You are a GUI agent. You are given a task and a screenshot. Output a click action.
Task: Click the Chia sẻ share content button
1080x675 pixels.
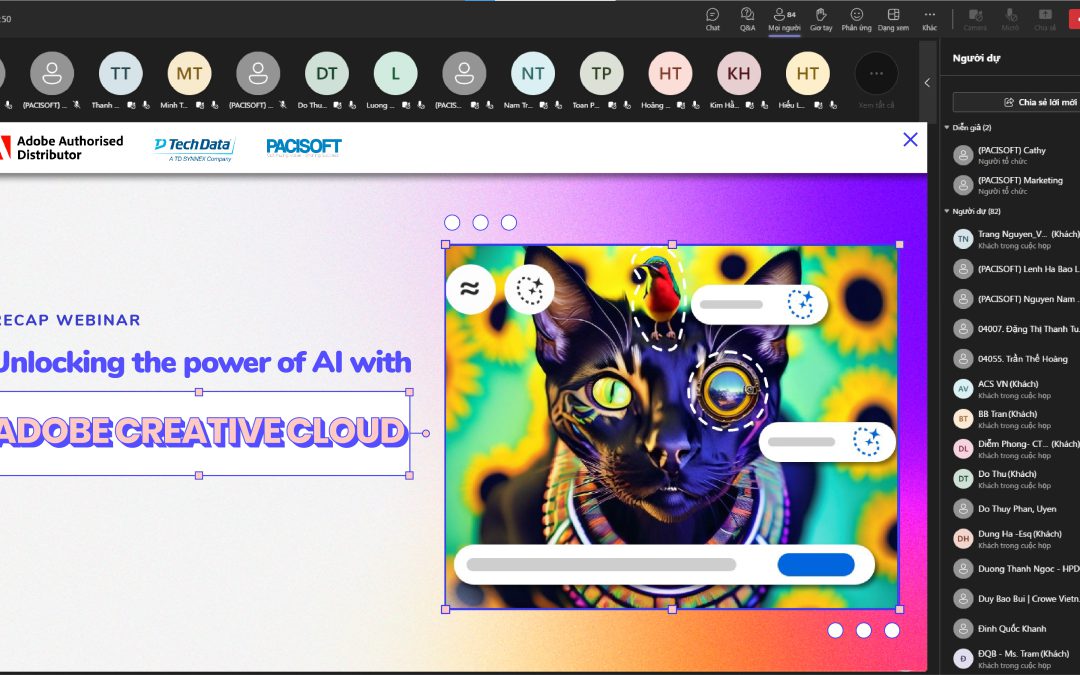1045,19
